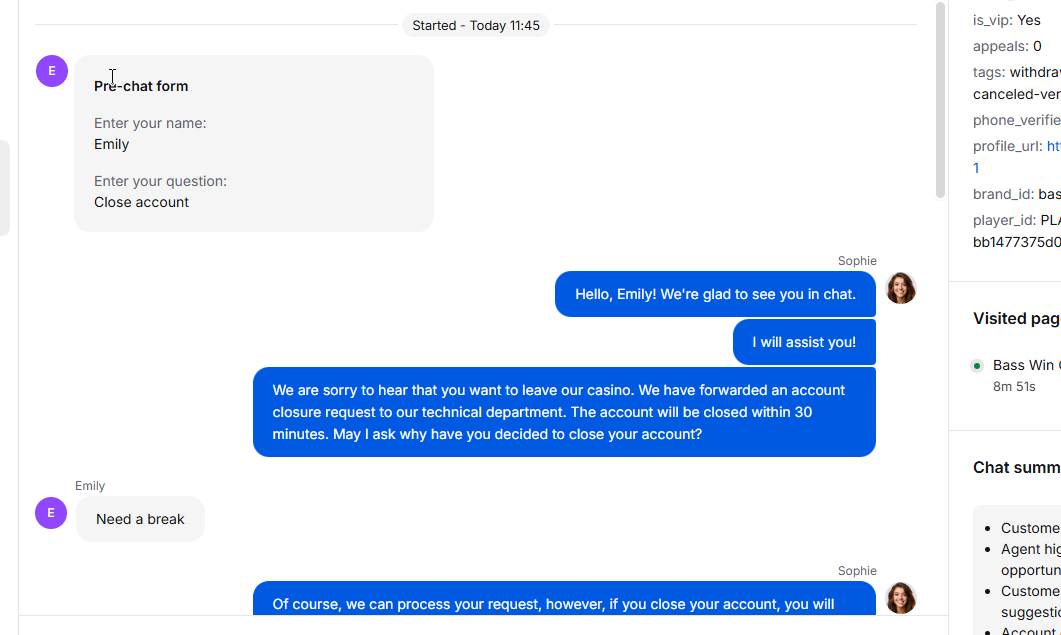Image resolution: width=1061 pixels, height=635 pixels.
Task: Select the 'Need a break' message bubble
Action: click(140, 519)
